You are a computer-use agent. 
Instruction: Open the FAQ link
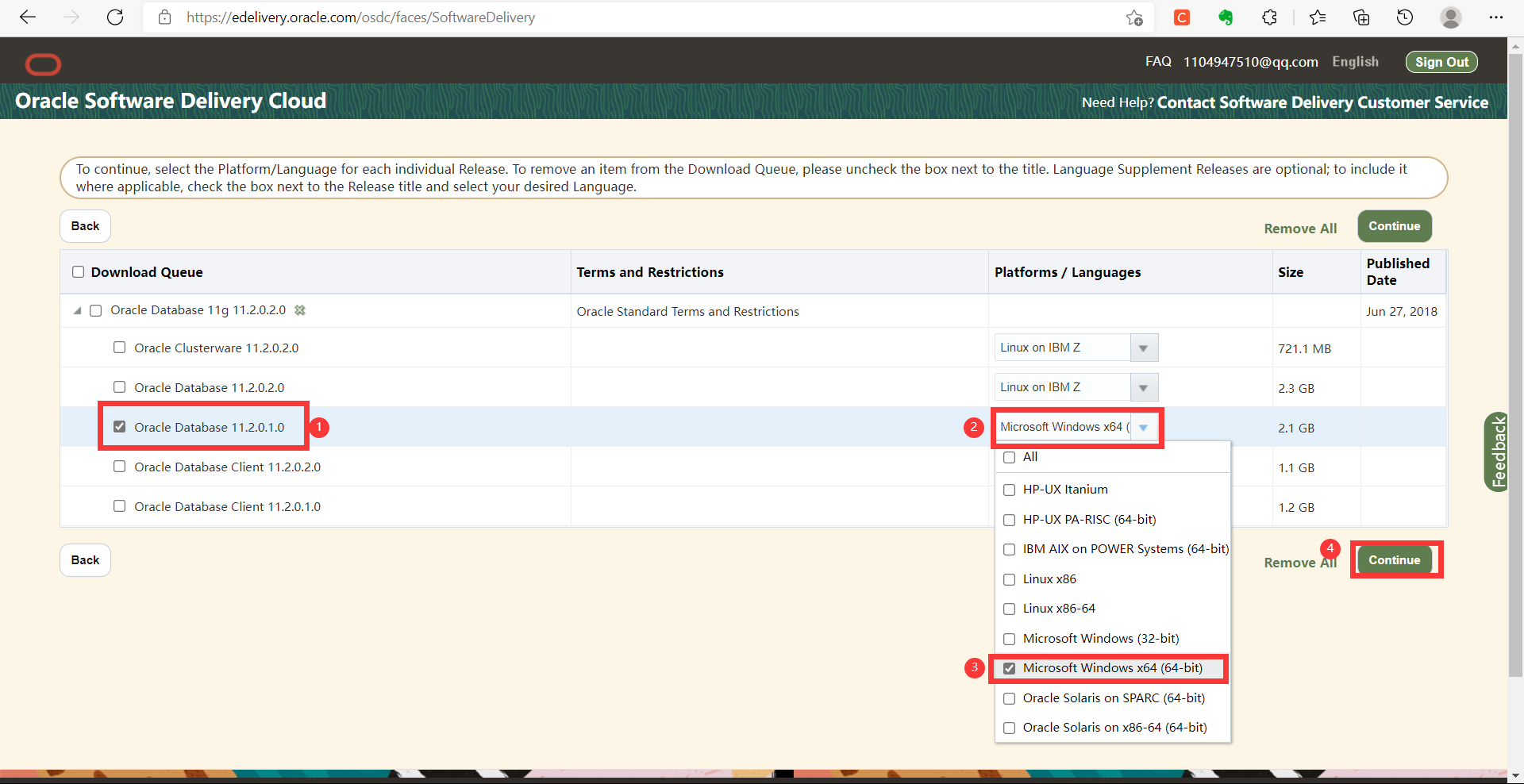(1158, 62)
